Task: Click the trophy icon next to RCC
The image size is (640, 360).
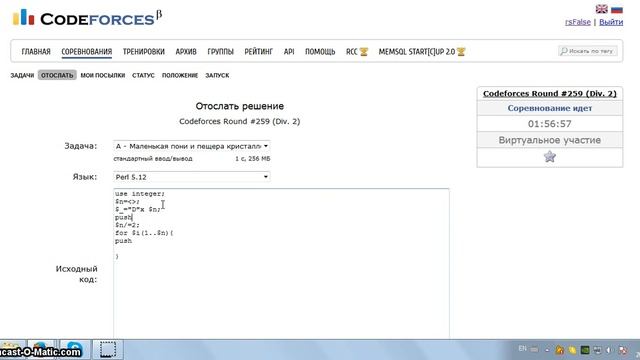Action: click(364, 52)
